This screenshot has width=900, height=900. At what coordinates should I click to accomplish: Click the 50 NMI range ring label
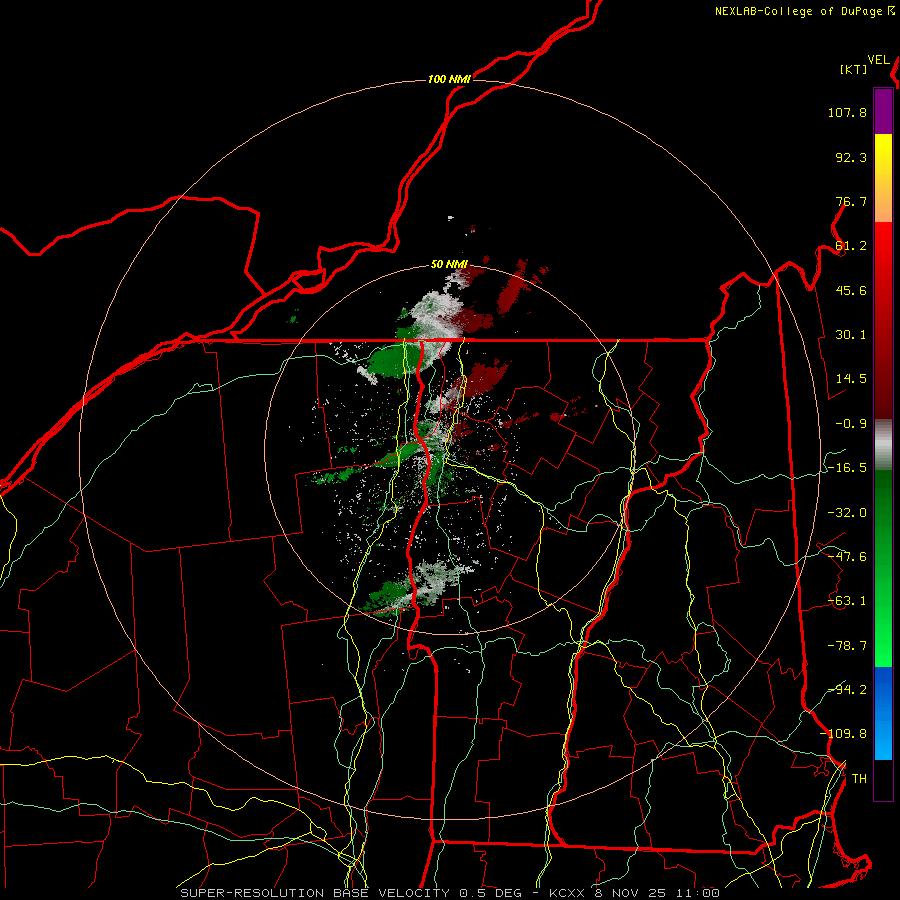[449, 265]
